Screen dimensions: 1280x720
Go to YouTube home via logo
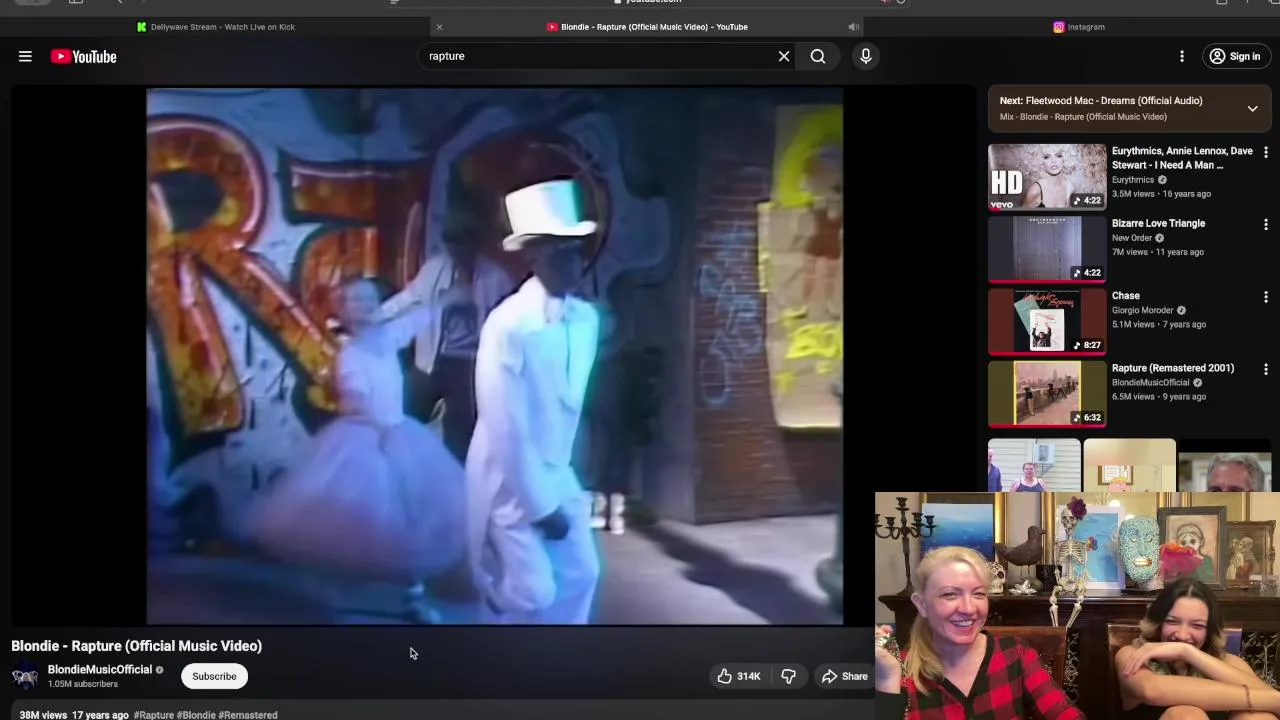click(x=84, y=57)
